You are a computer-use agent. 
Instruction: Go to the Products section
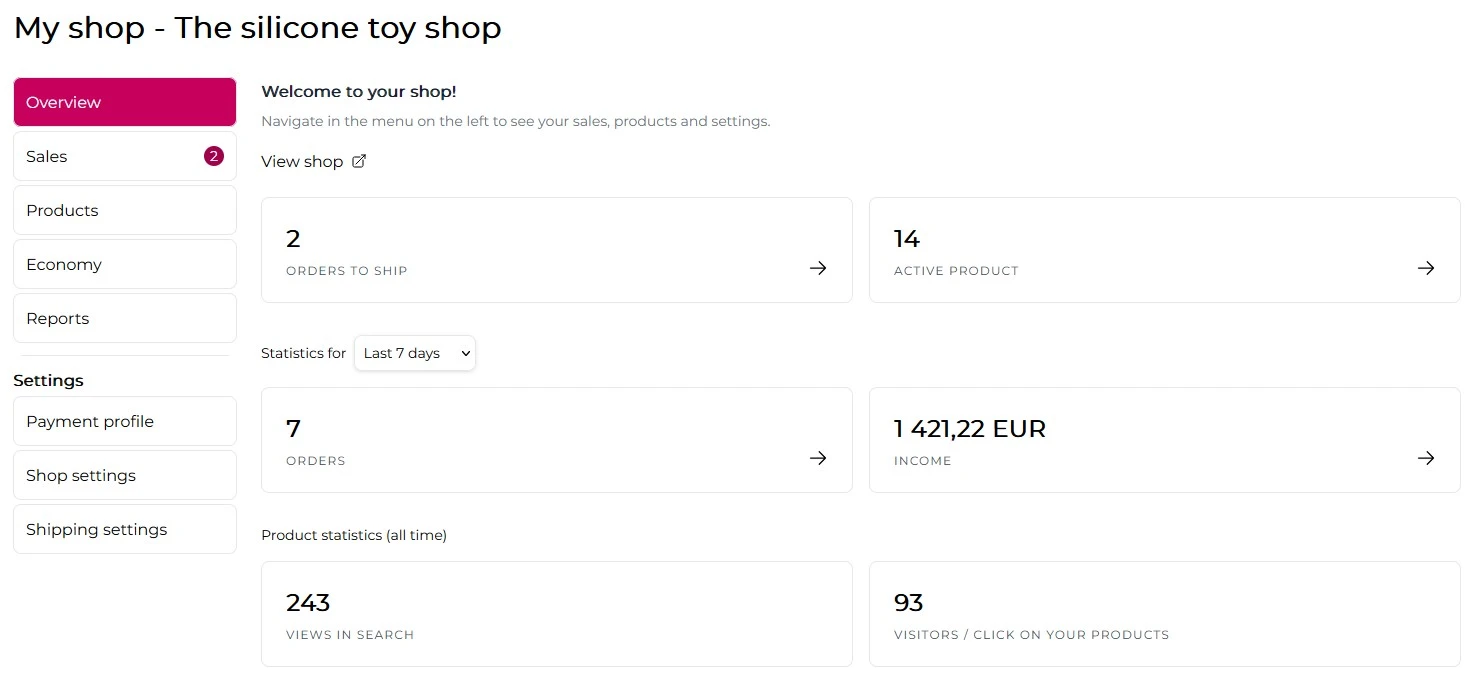(125, 210)
